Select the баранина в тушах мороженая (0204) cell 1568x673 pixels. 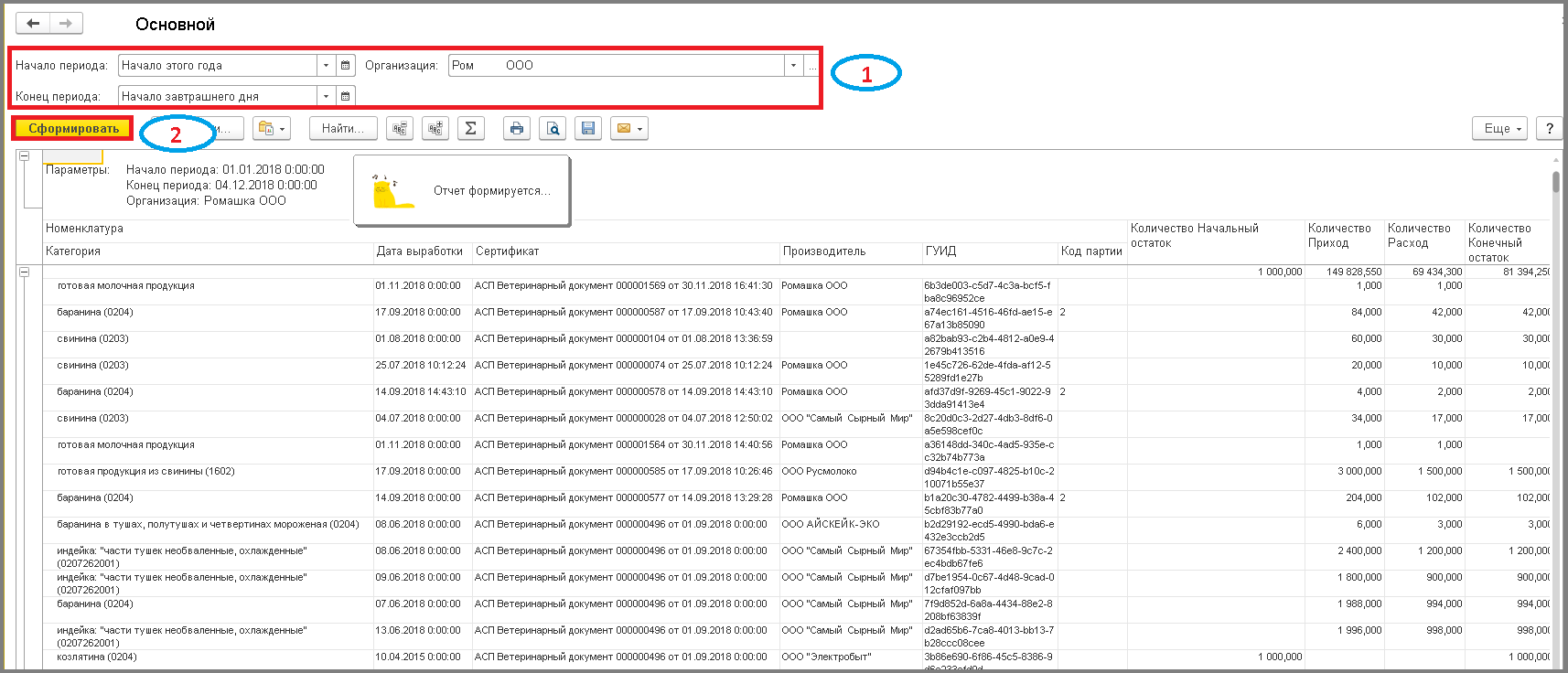pos(209,530)
